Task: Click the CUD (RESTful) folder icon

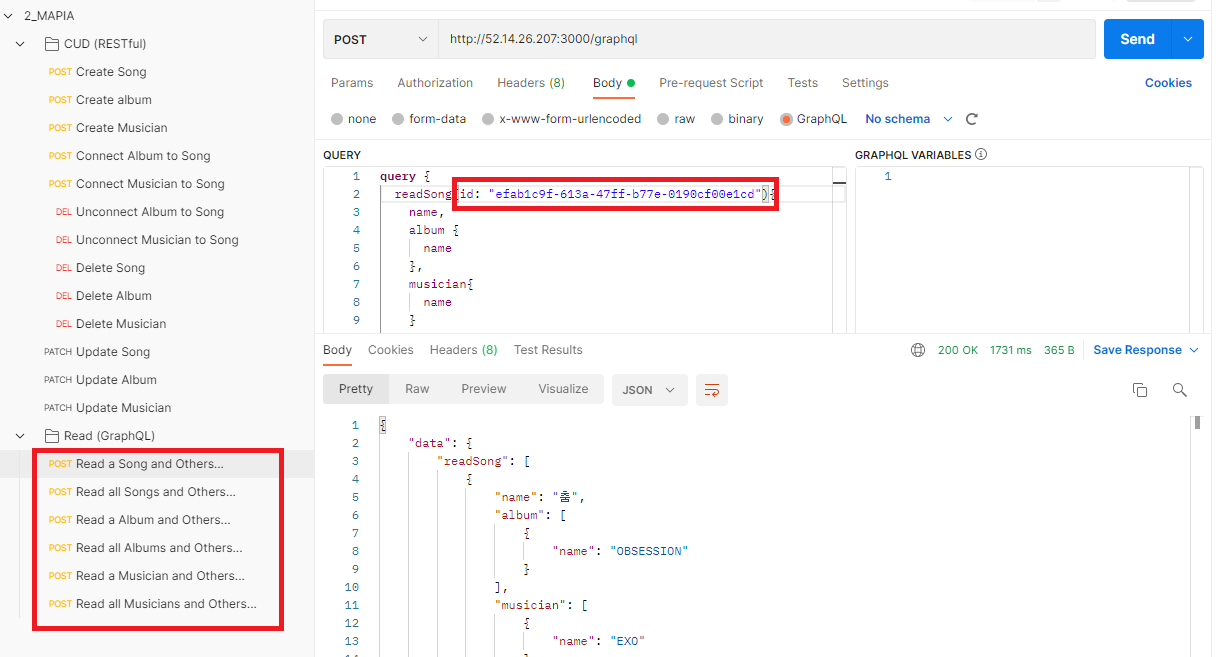Action: [52, 44]
